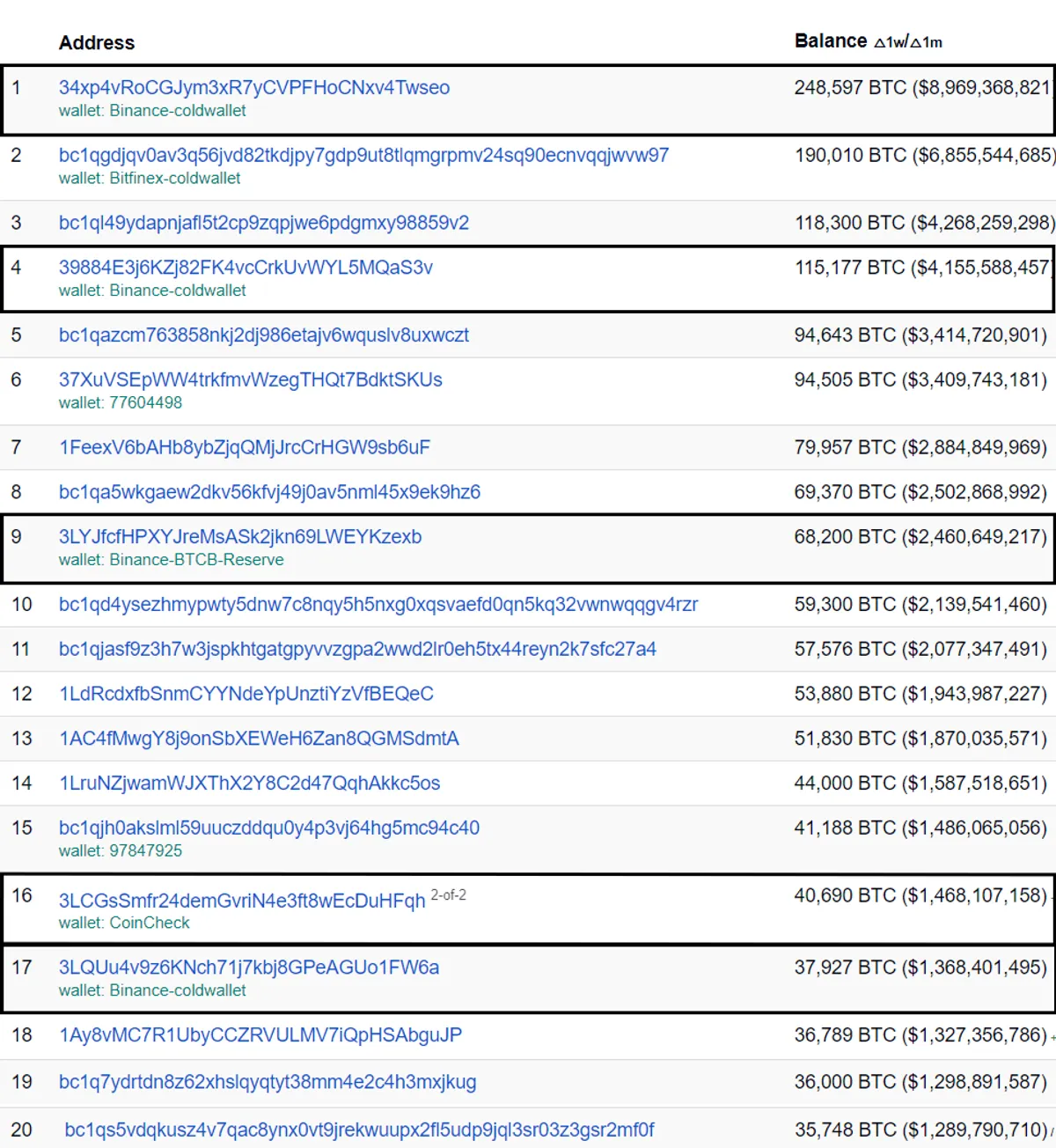The image size is (1056, 1148).
Task: Open address 1LruNZjwamWJXThX2Y8C2d47QqhAkkc5os
Action: (249, 784)
